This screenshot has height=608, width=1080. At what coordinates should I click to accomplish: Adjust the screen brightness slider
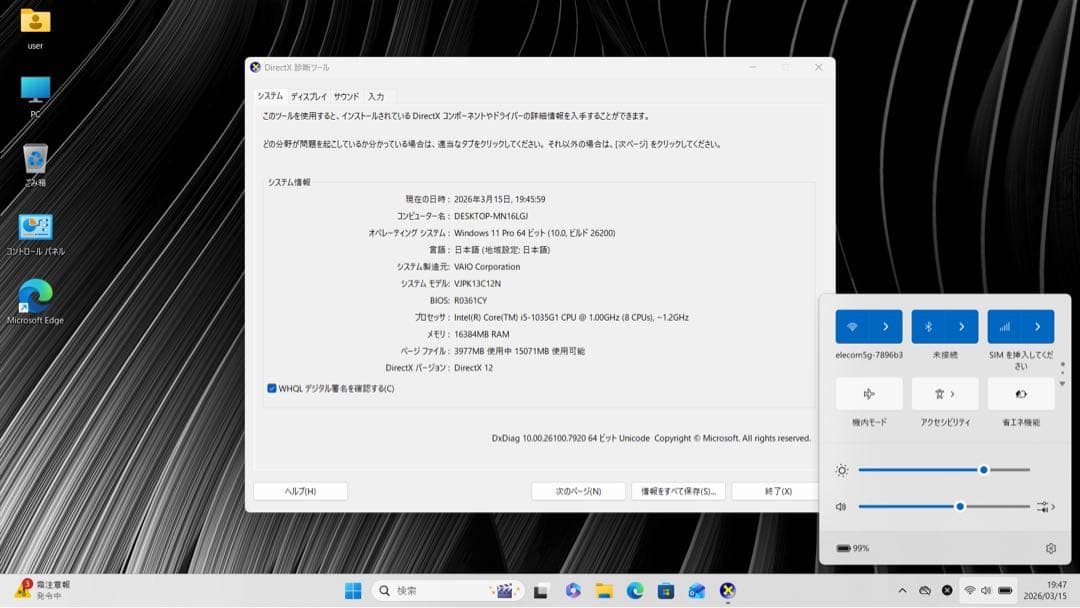point(982,469)
